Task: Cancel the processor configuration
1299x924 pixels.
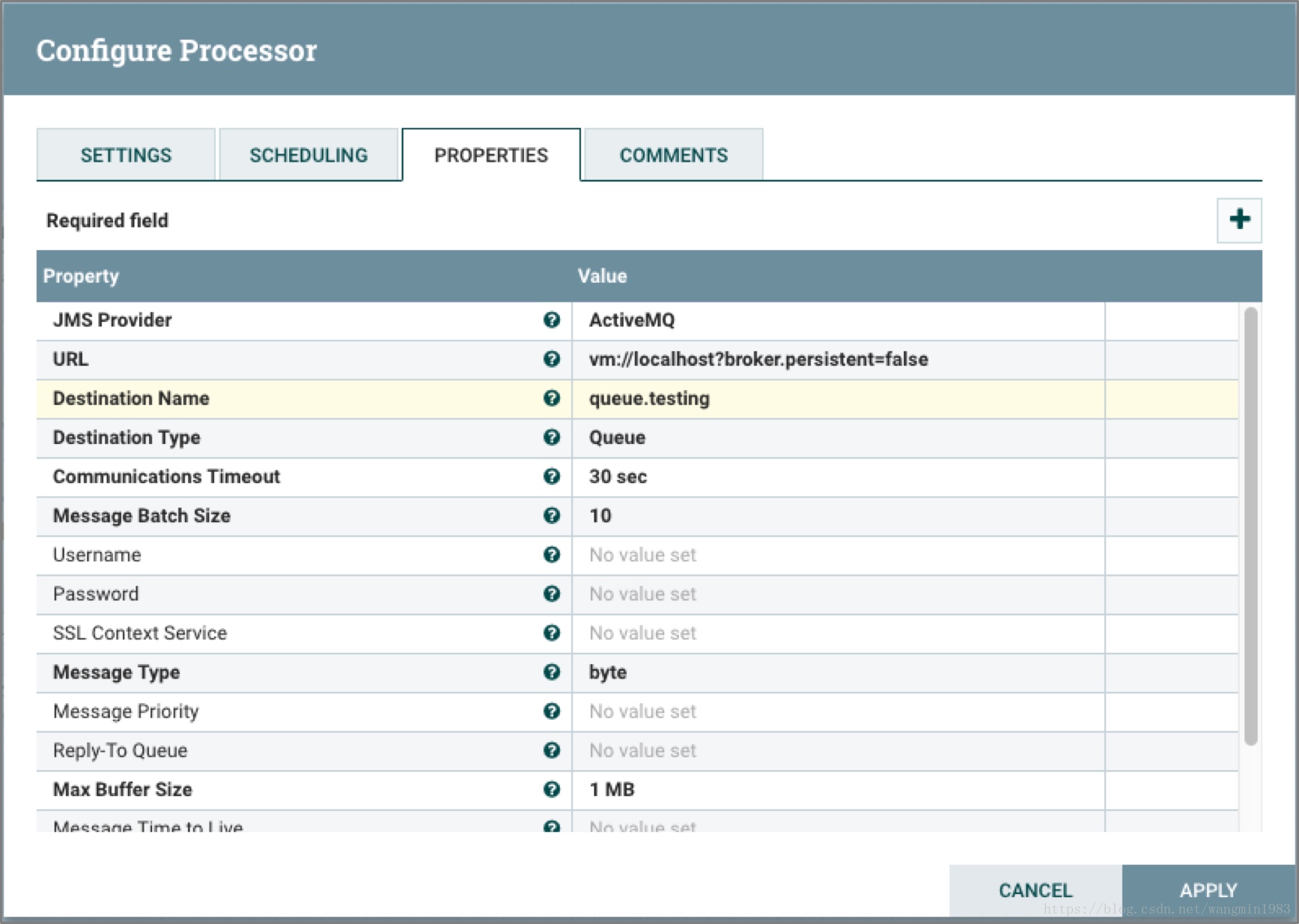Action: 1035,890
